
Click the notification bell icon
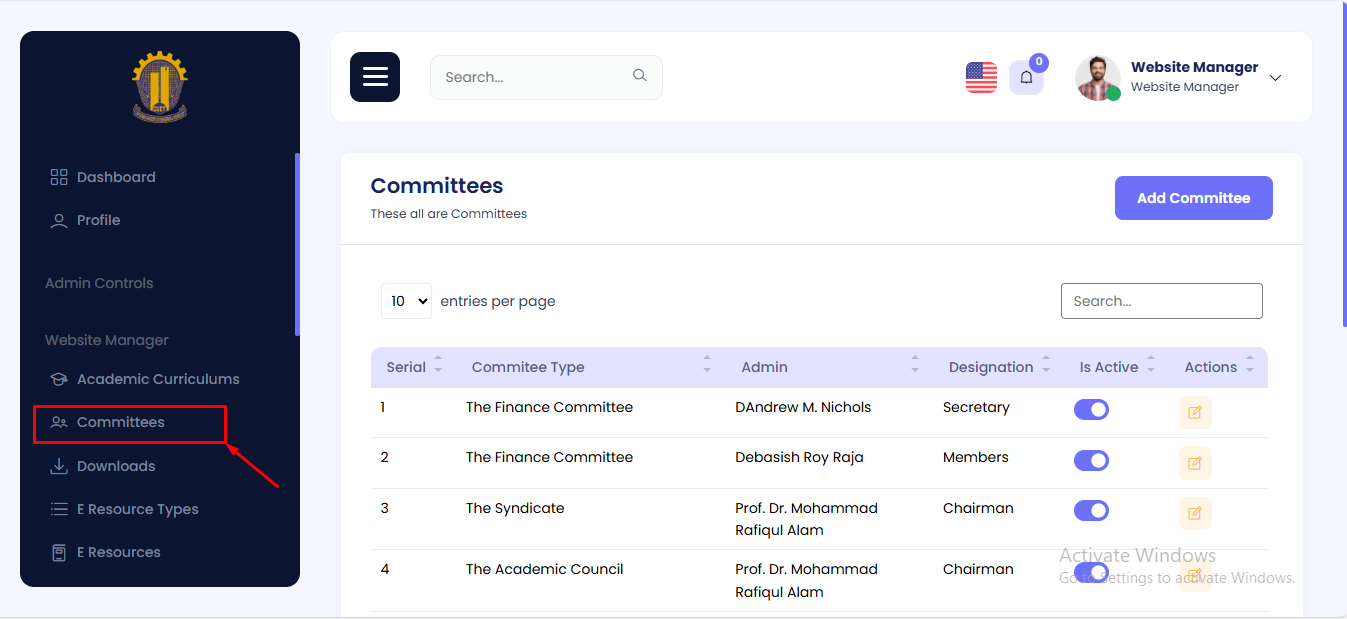[1026, 78]
